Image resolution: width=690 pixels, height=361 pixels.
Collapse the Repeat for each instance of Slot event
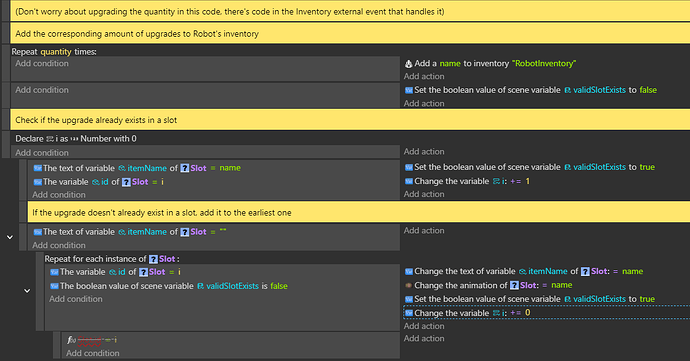point(27,291)
